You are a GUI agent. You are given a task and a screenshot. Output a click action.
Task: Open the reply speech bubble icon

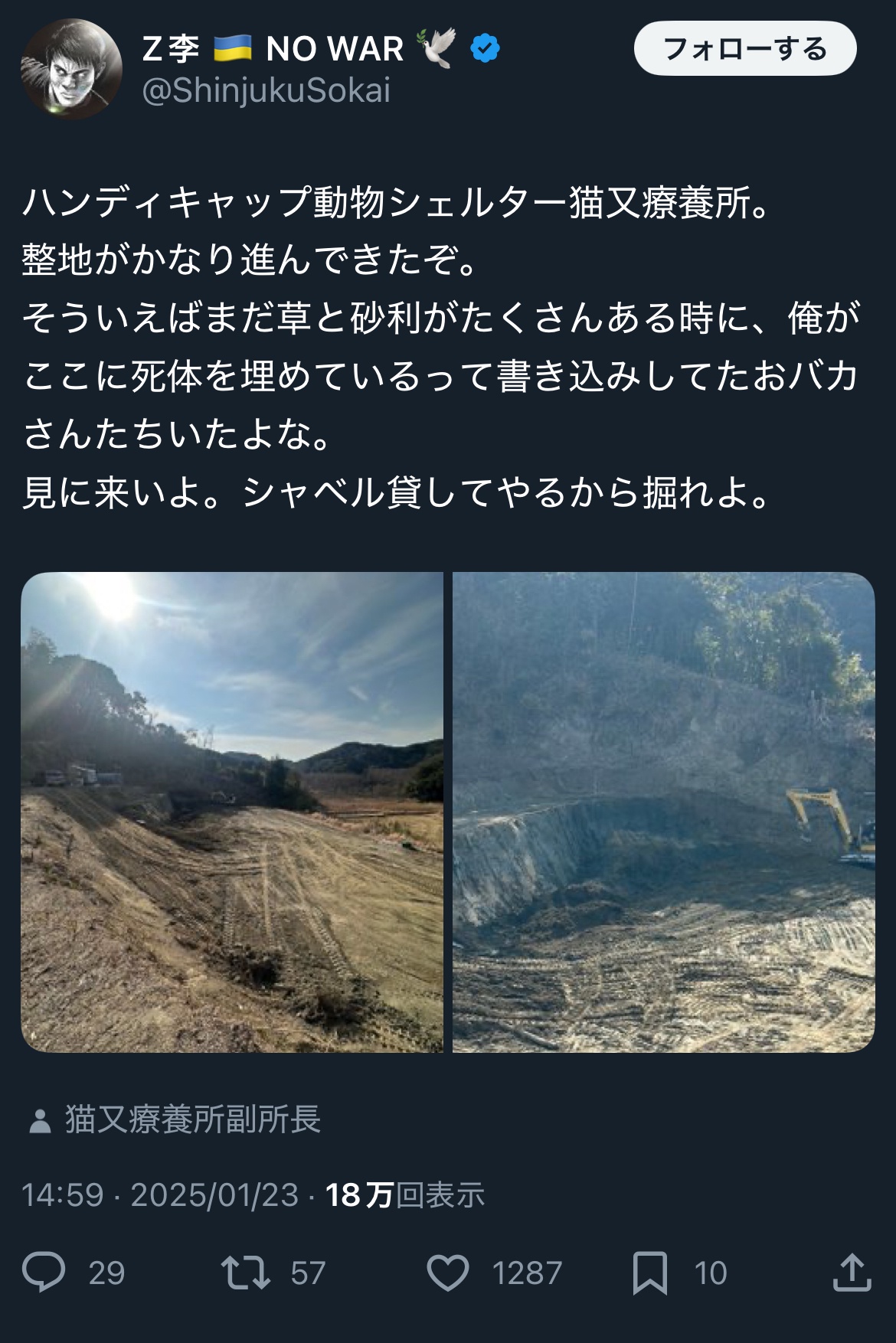pyautogui.click(x=44, y=1272)
